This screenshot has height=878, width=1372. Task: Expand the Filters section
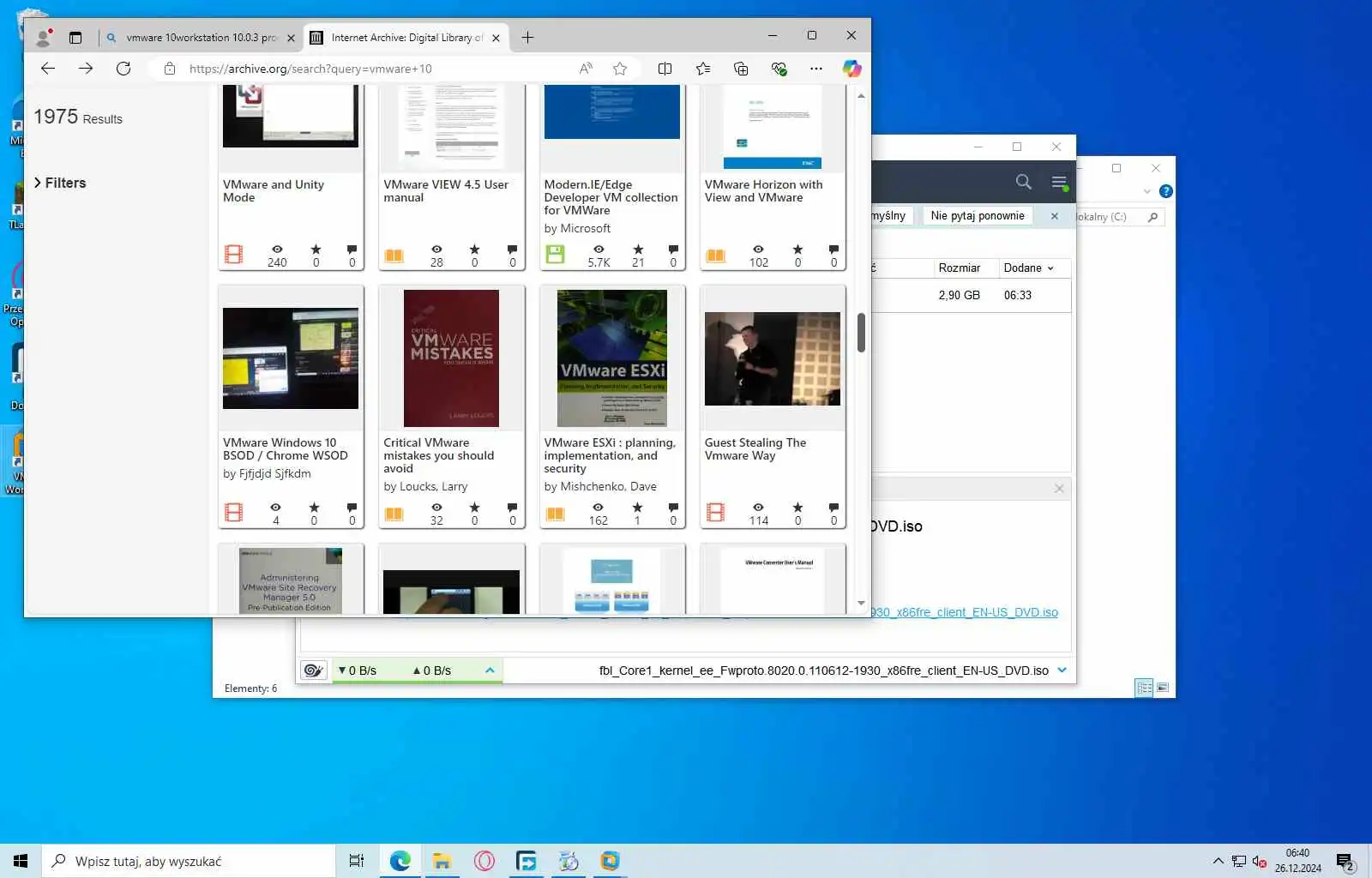pos(60,183)
